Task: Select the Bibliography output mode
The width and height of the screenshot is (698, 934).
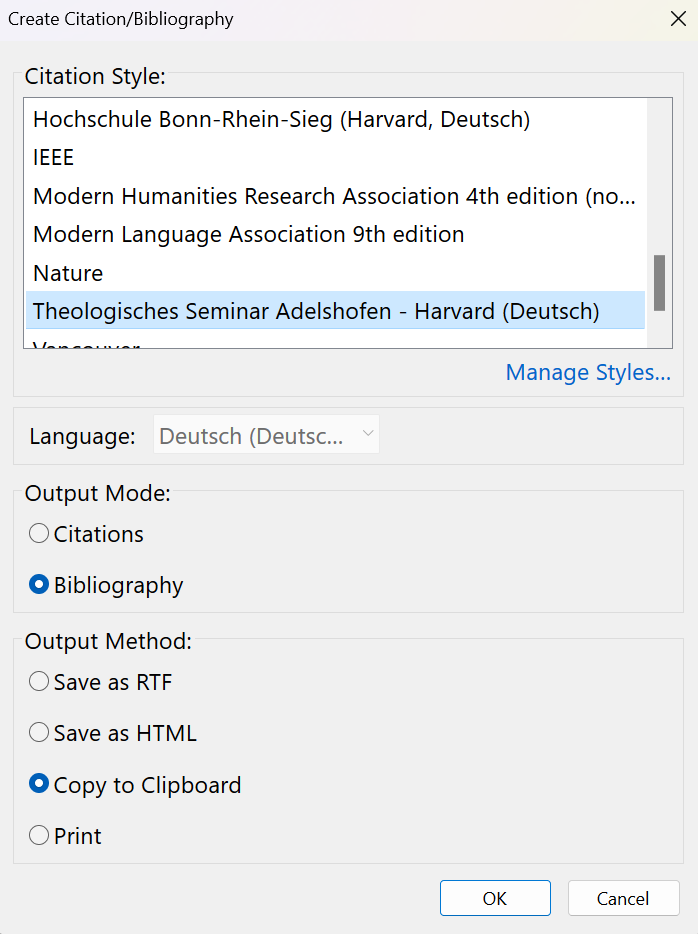Action: [x=106, y=585]
